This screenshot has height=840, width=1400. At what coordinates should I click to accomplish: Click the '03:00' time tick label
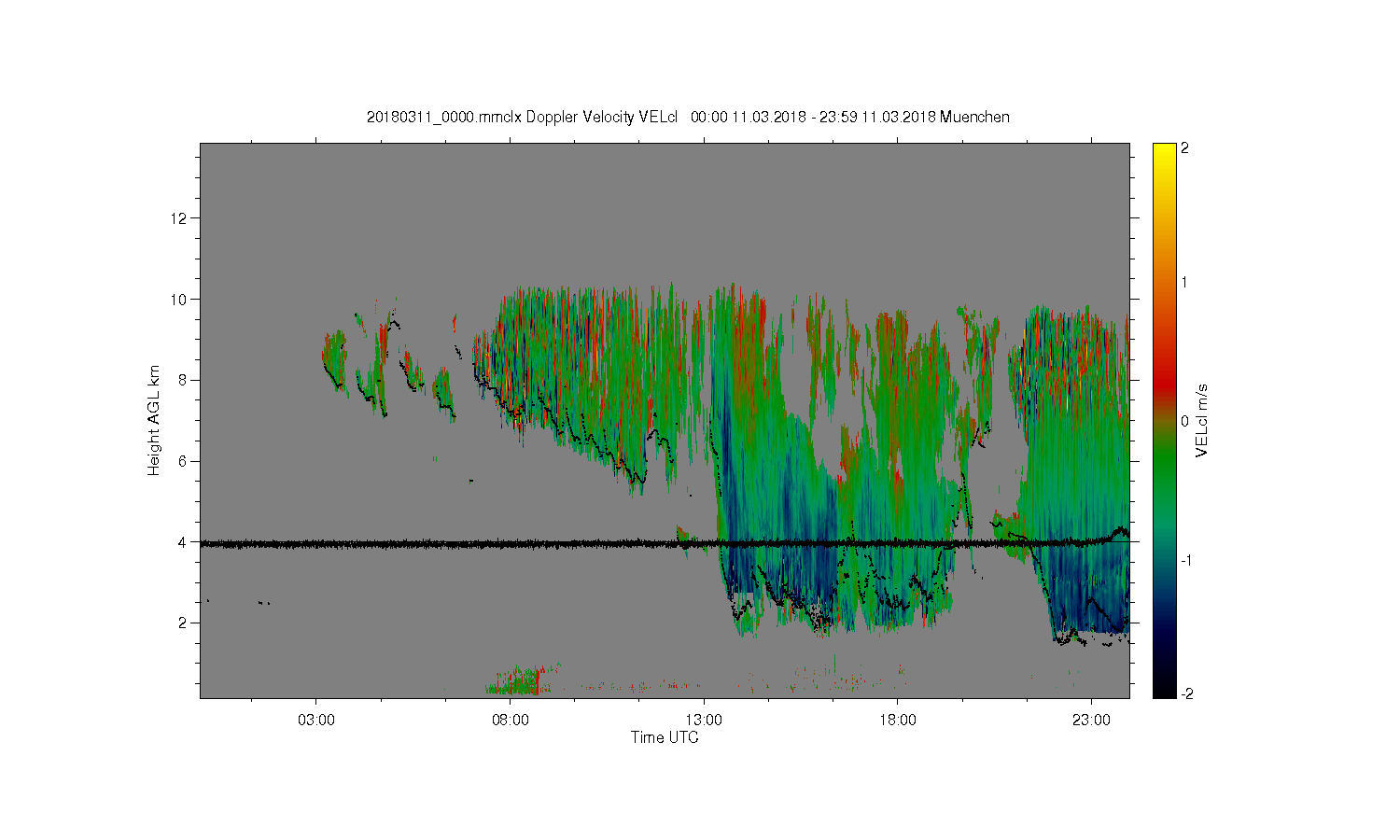point(316,720)
